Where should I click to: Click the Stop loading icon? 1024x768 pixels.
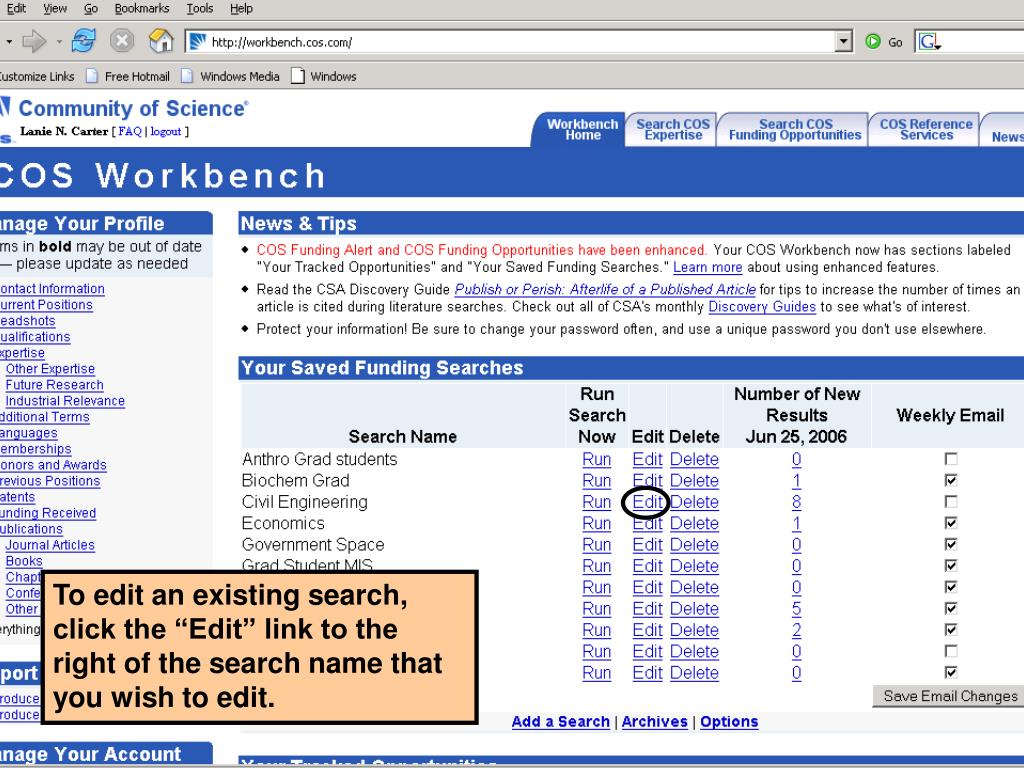click(x=121, y=41)
